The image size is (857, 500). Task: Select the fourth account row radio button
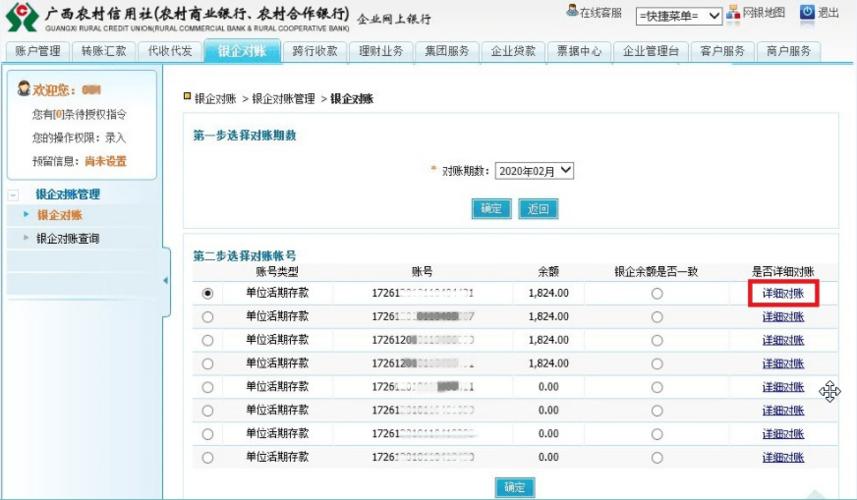207,364
